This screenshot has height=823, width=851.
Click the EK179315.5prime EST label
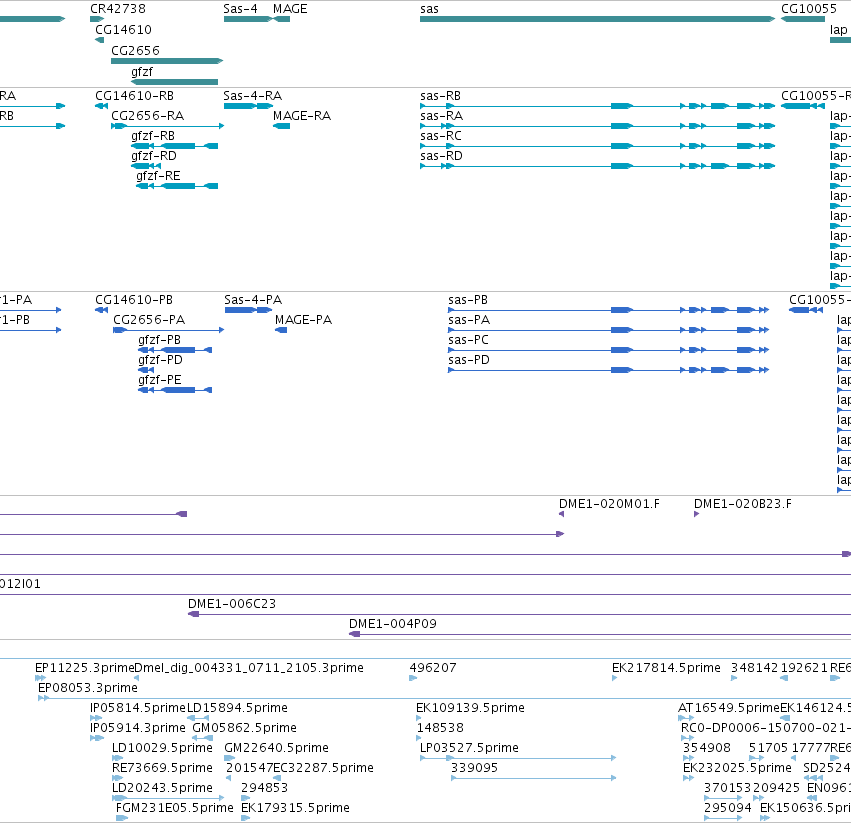coord(295,808)
